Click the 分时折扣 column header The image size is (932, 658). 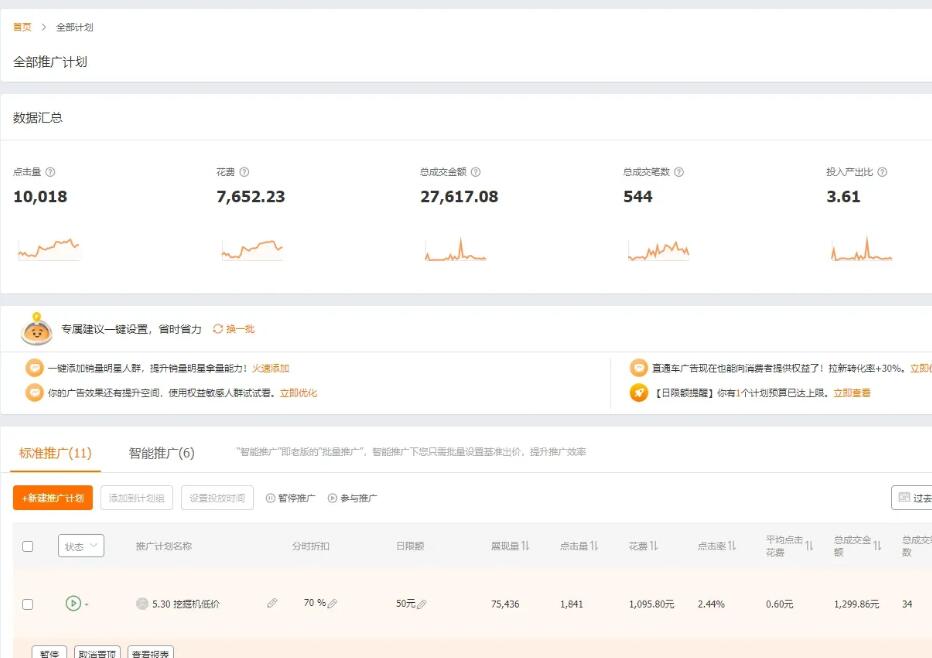[x=310, y=546]
